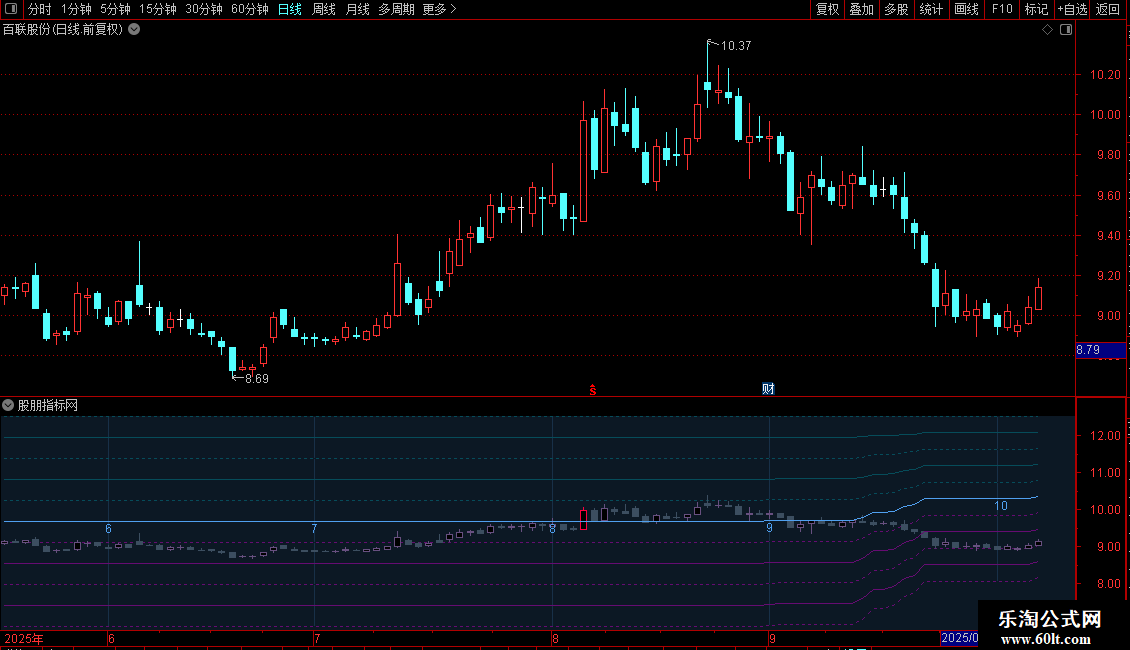1130x650 pixels.
Task: Select the 15分钟 period tab
Action: click(x=157, y=9)
